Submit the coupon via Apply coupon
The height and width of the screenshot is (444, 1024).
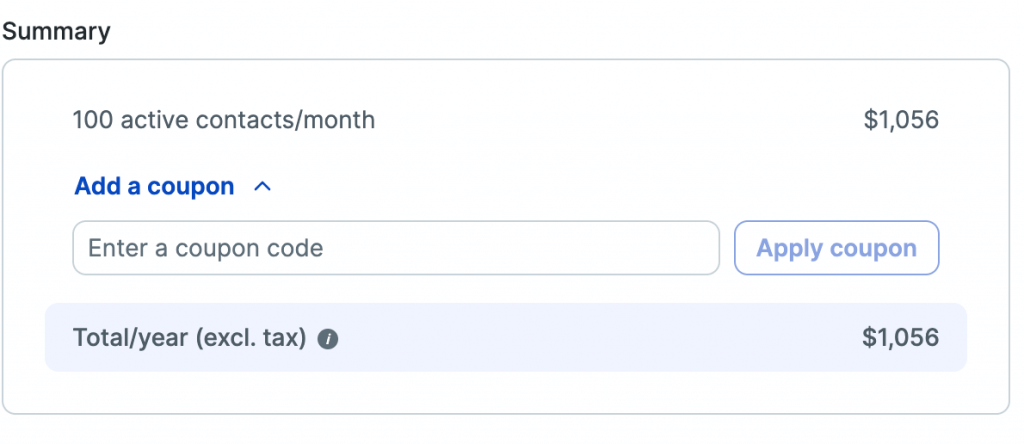(x=836, y=248)
